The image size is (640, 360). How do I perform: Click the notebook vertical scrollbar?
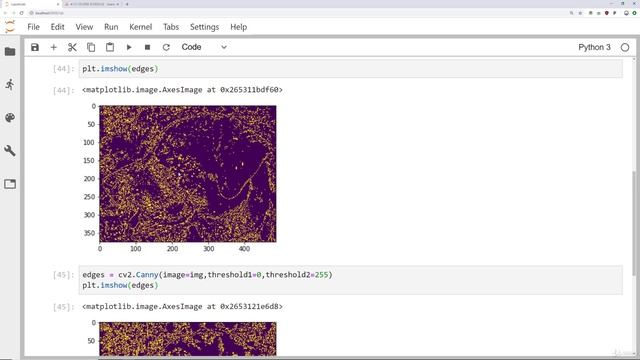(634, 222)
